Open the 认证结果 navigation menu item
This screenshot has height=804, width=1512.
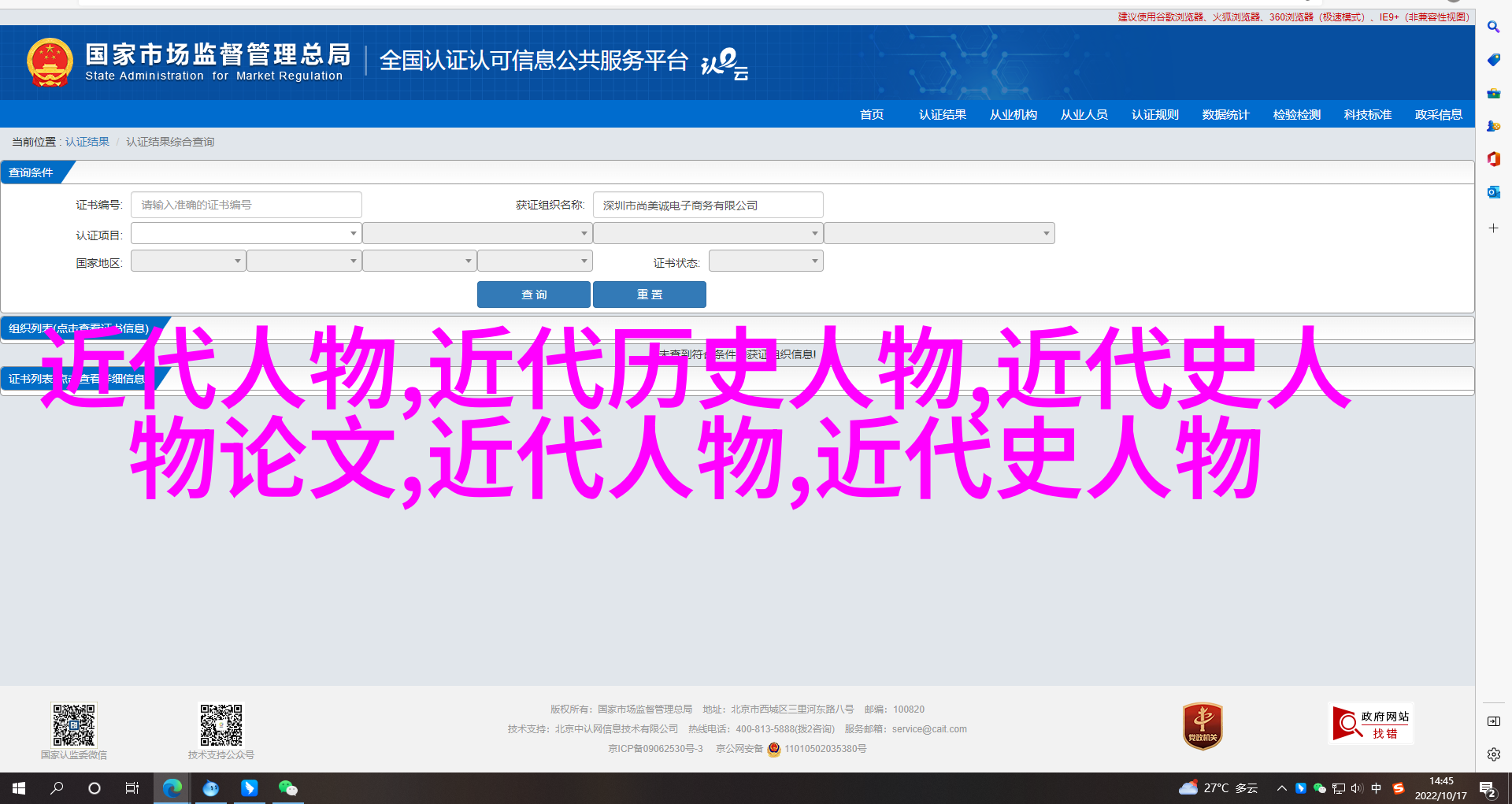click(943, 115)
